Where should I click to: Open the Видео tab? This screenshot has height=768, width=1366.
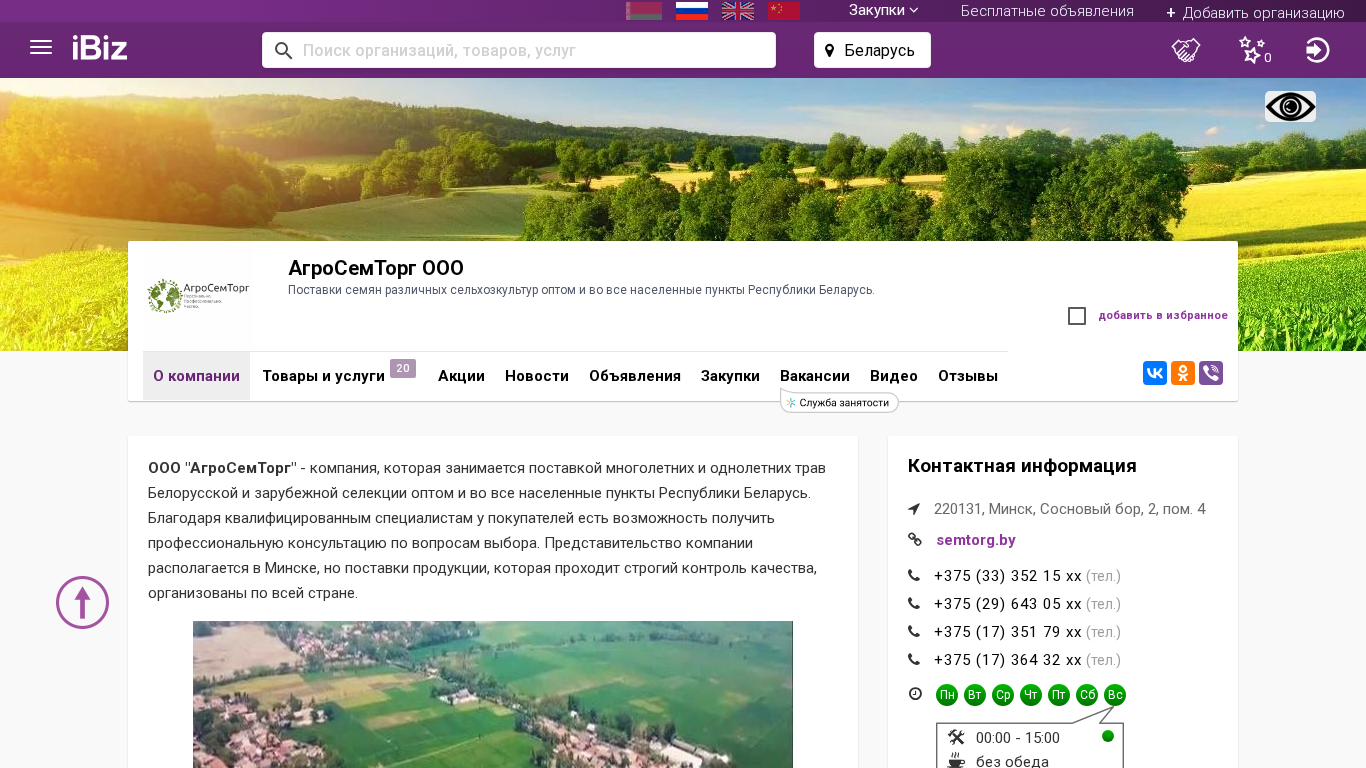(894, 376)
